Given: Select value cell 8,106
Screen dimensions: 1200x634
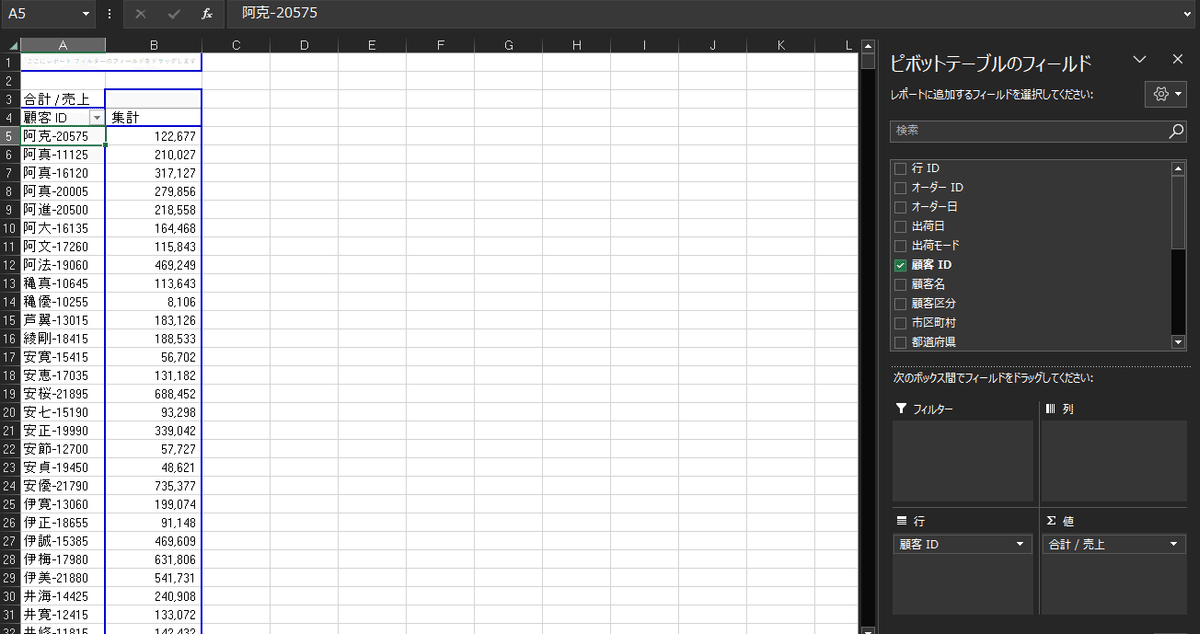Looking at the screenshot, I should (154, 301).
